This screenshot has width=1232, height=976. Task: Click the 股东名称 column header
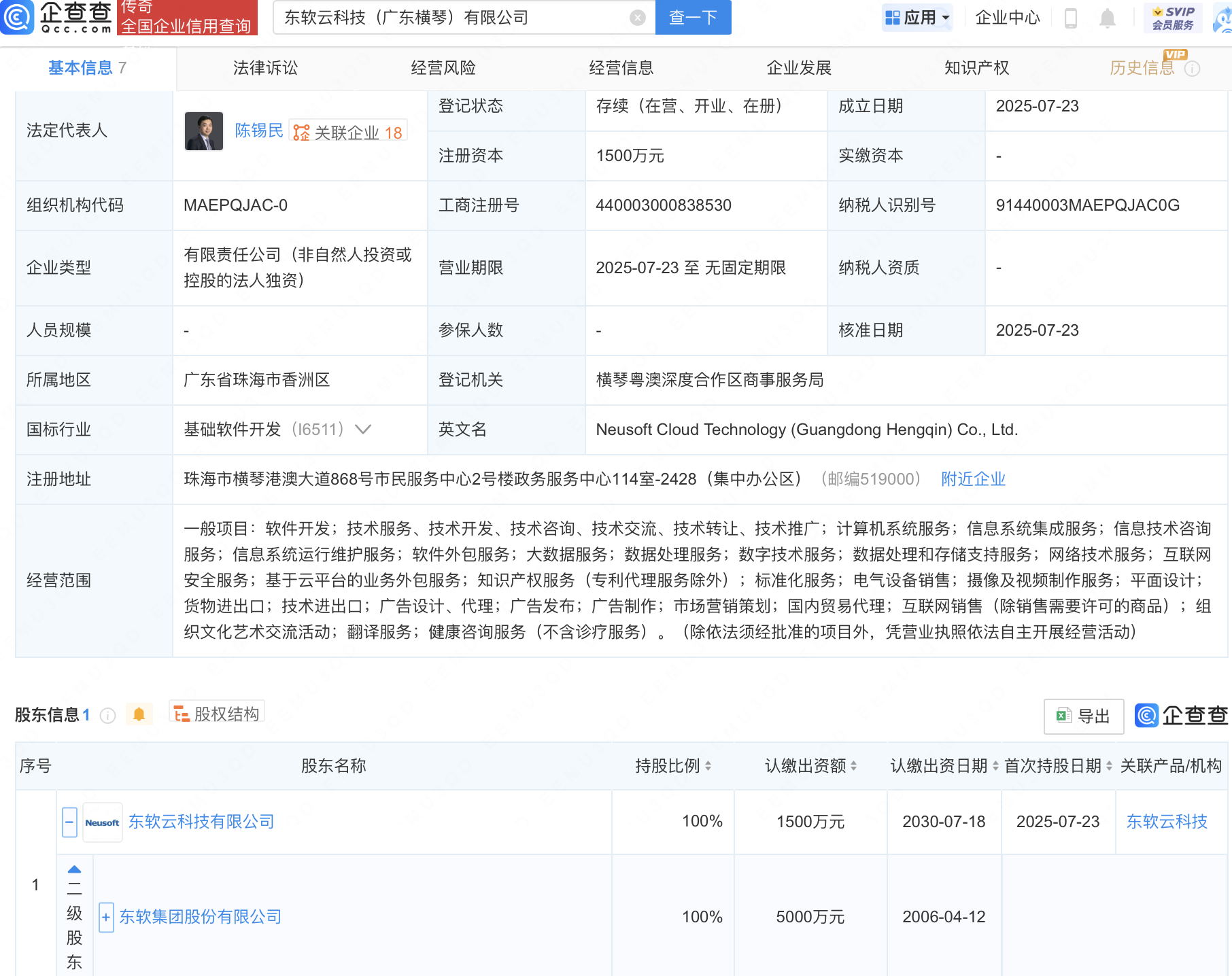[x=334, y=766]
